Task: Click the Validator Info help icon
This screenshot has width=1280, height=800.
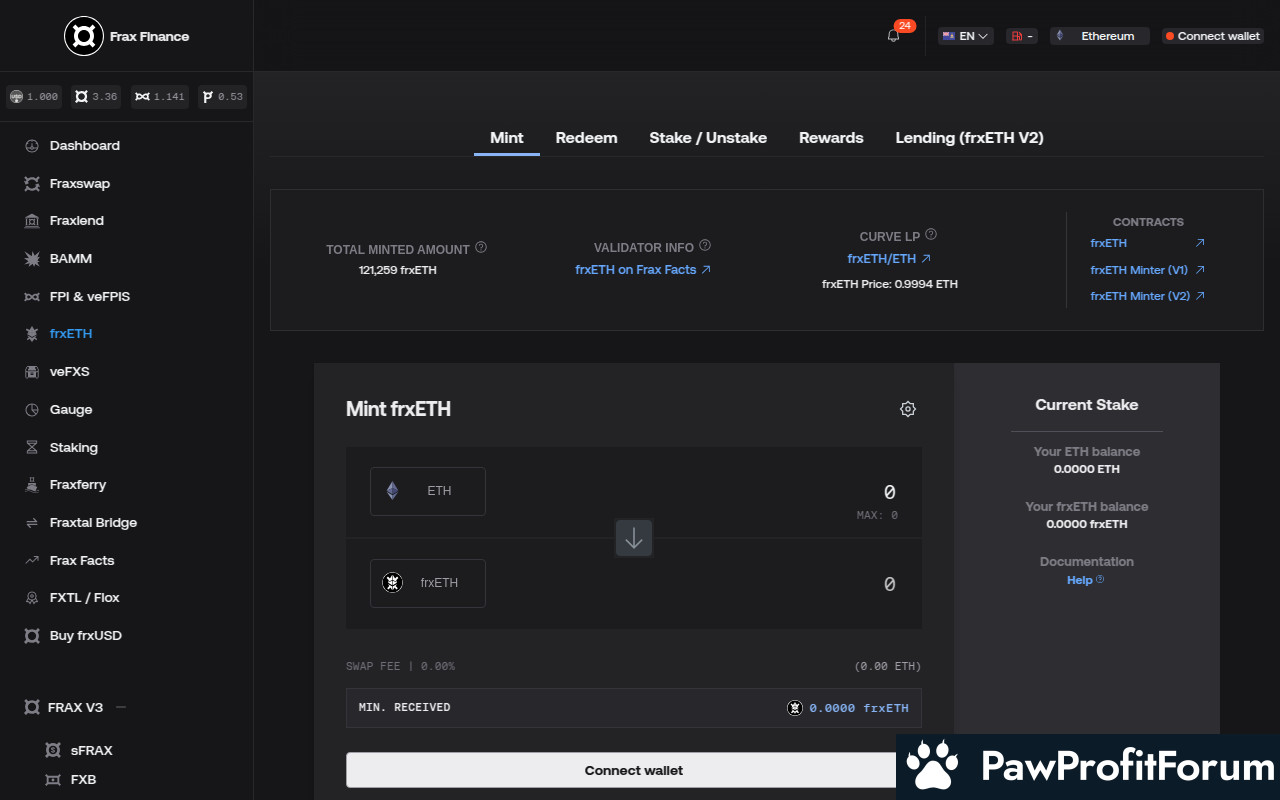Action: coord(705,245)
